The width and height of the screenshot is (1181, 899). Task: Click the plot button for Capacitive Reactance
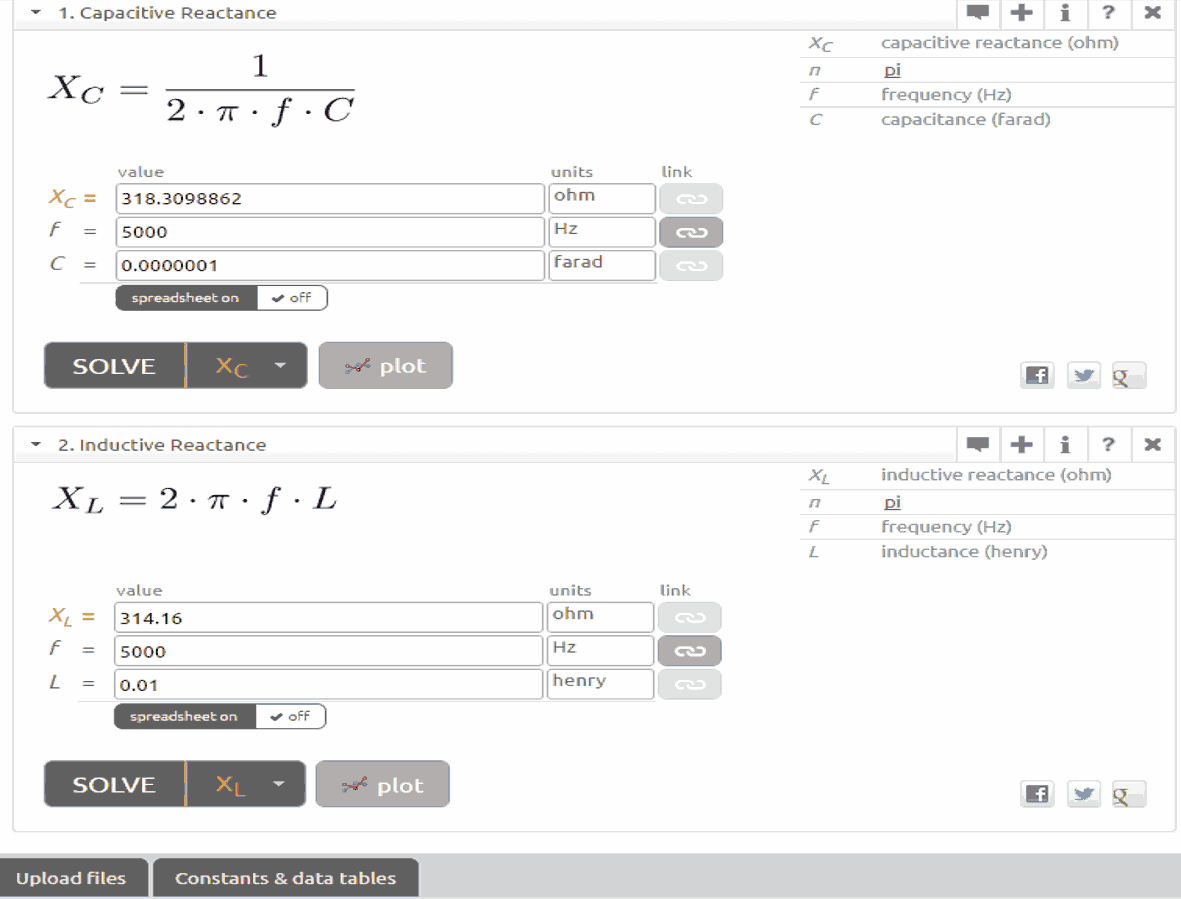pos(385,366)
